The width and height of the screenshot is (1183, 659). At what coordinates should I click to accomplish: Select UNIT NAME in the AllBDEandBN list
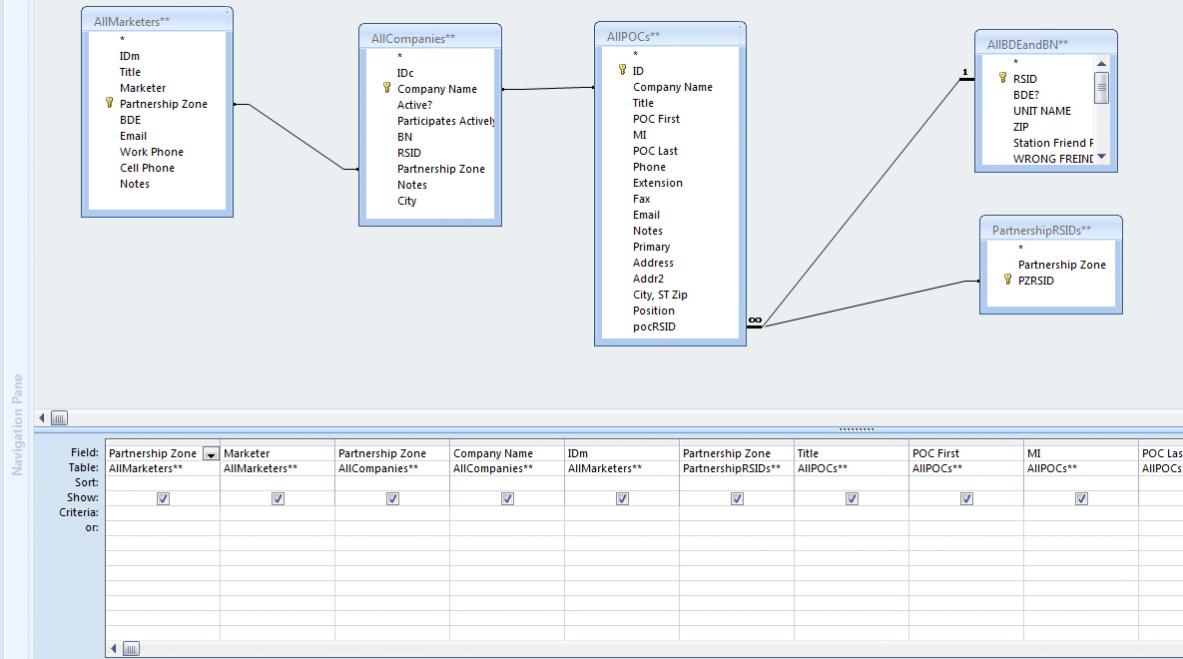click(1042, 111)
